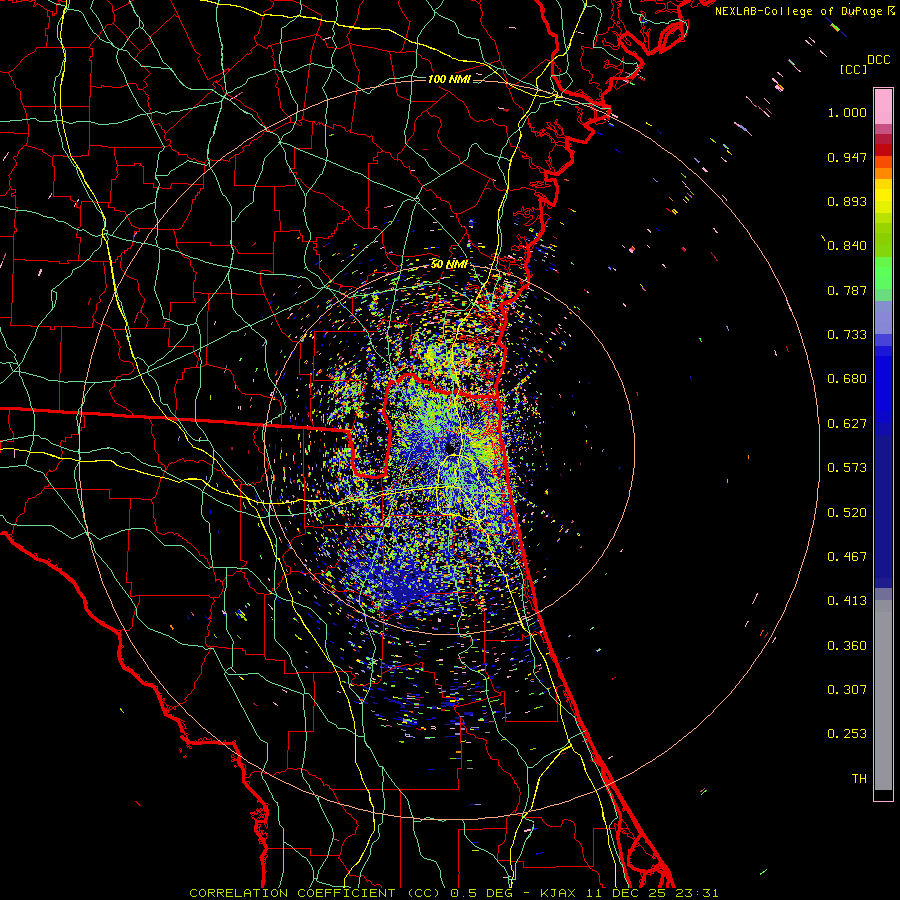The width and height of the screenshot is (900, 900).
Task: Click the 0.947 color scale value
Action: tap(847, 157)
